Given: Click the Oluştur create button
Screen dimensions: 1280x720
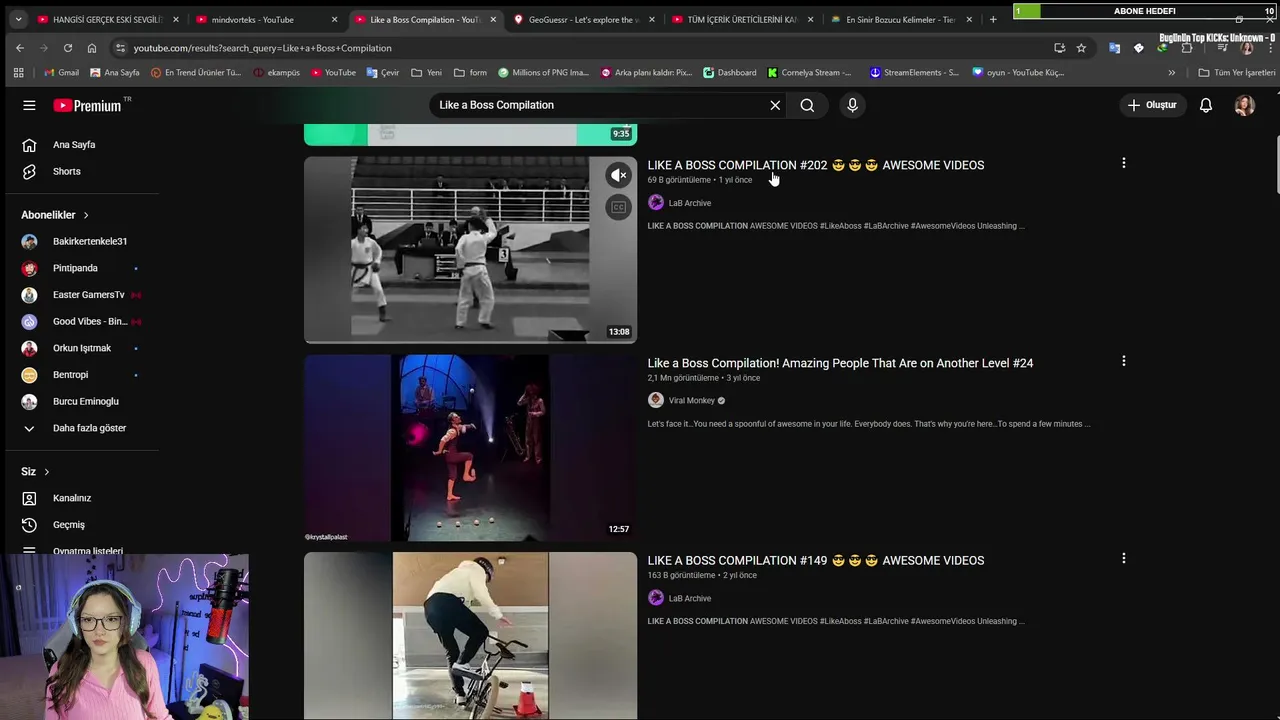Looking at the screenshot, I should (1152, 105).
